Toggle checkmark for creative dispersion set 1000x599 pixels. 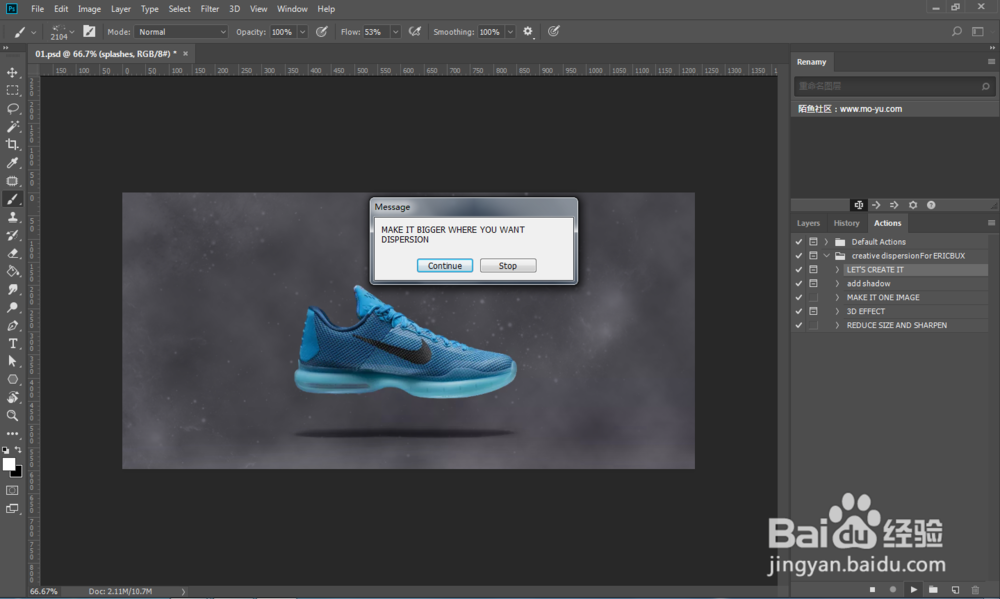coord(798,256)
